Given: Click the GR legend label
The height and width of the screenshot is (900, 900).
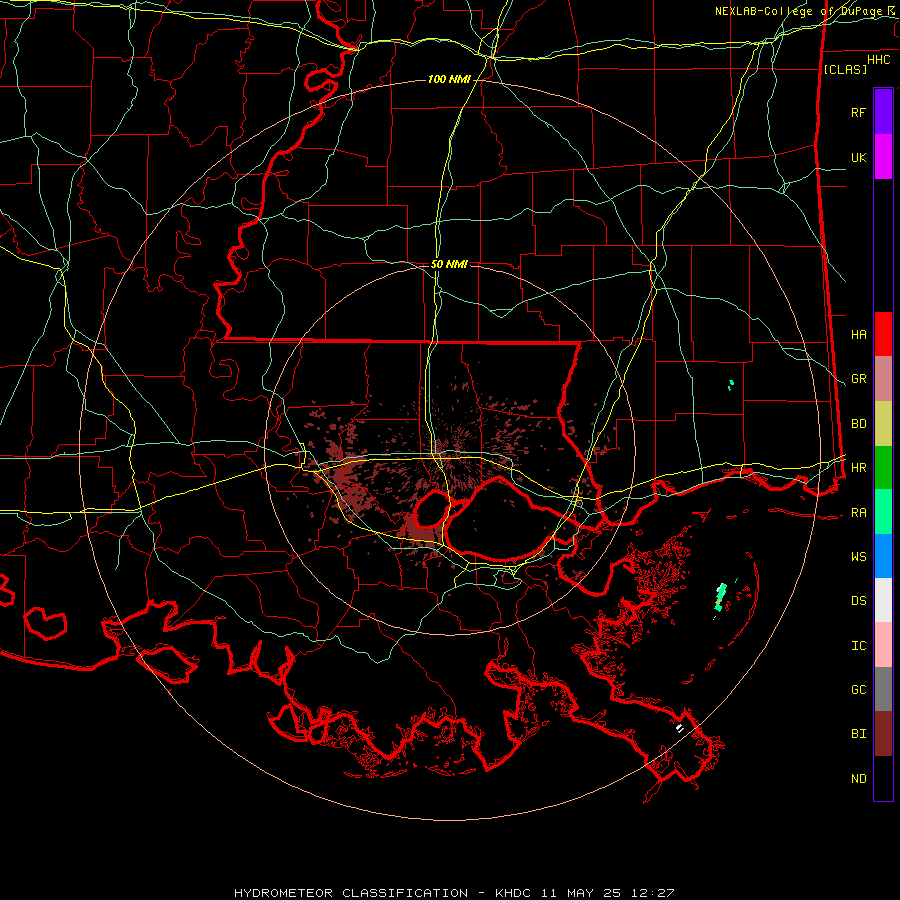Looking at the screenshot, I should coord(858,379).
